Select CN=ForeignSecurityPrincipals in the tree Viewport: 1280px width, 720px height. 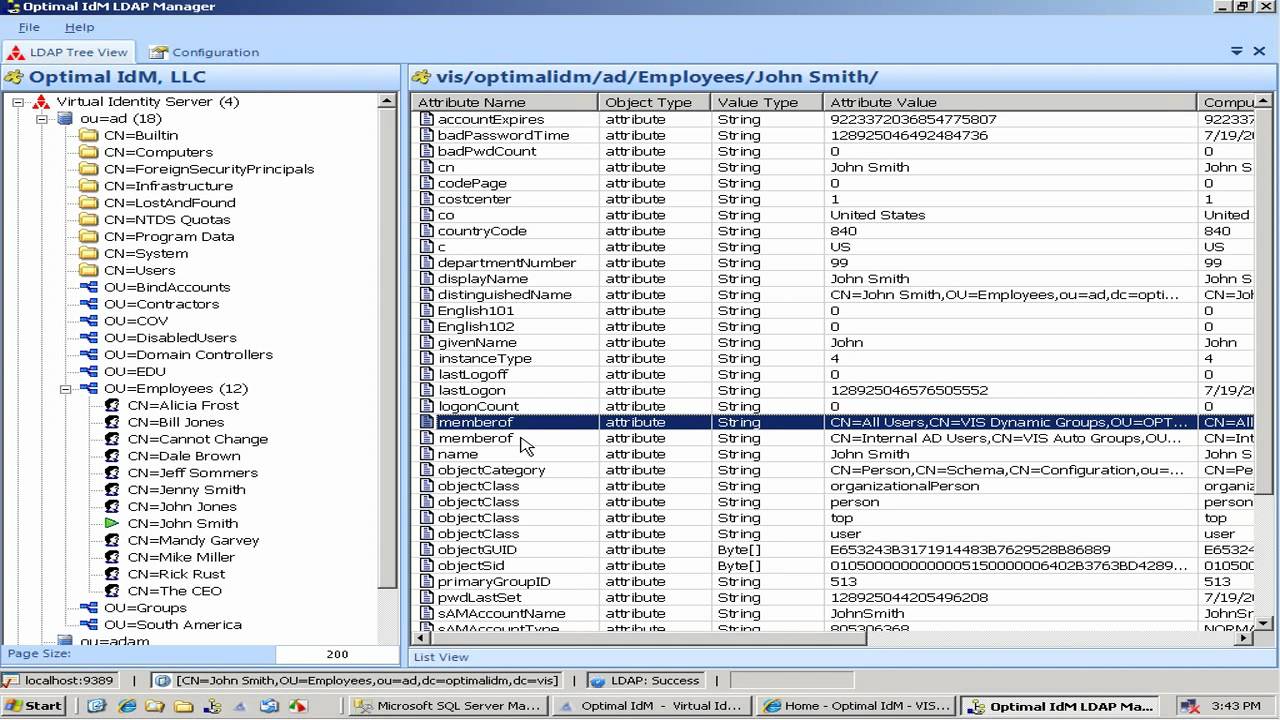[x=209, y=170]
